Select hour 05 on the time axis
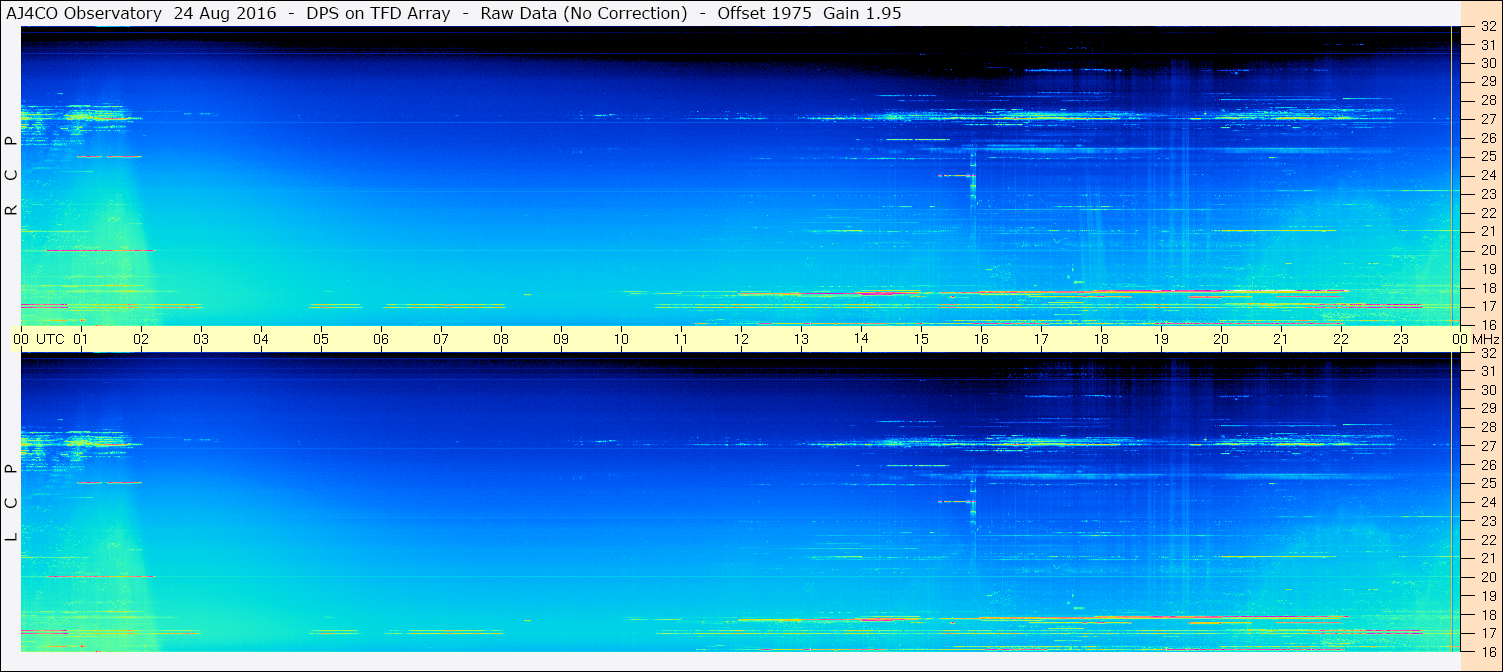The height and width of the screenshot is (672, 1503). (x=321, y=339)
